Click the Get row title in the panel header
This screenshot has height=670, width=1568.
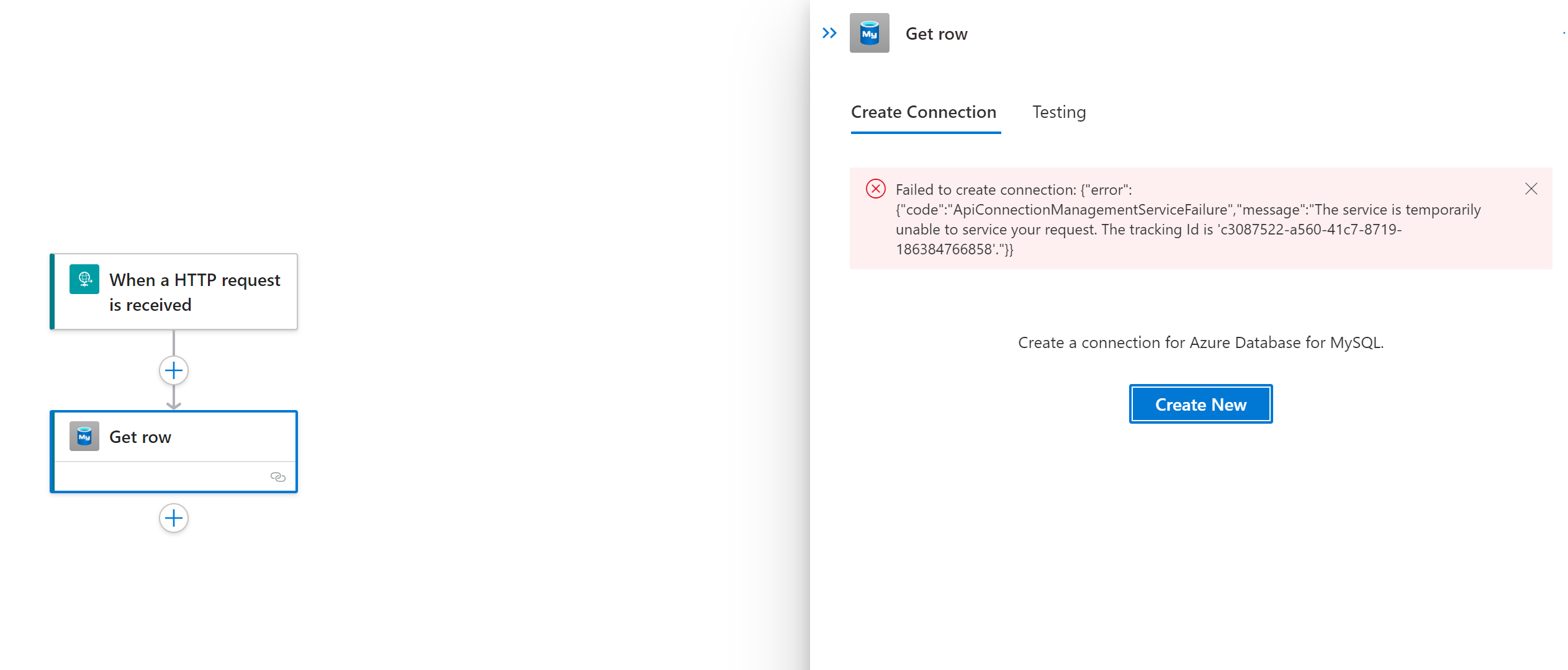[x=937, y=34]
